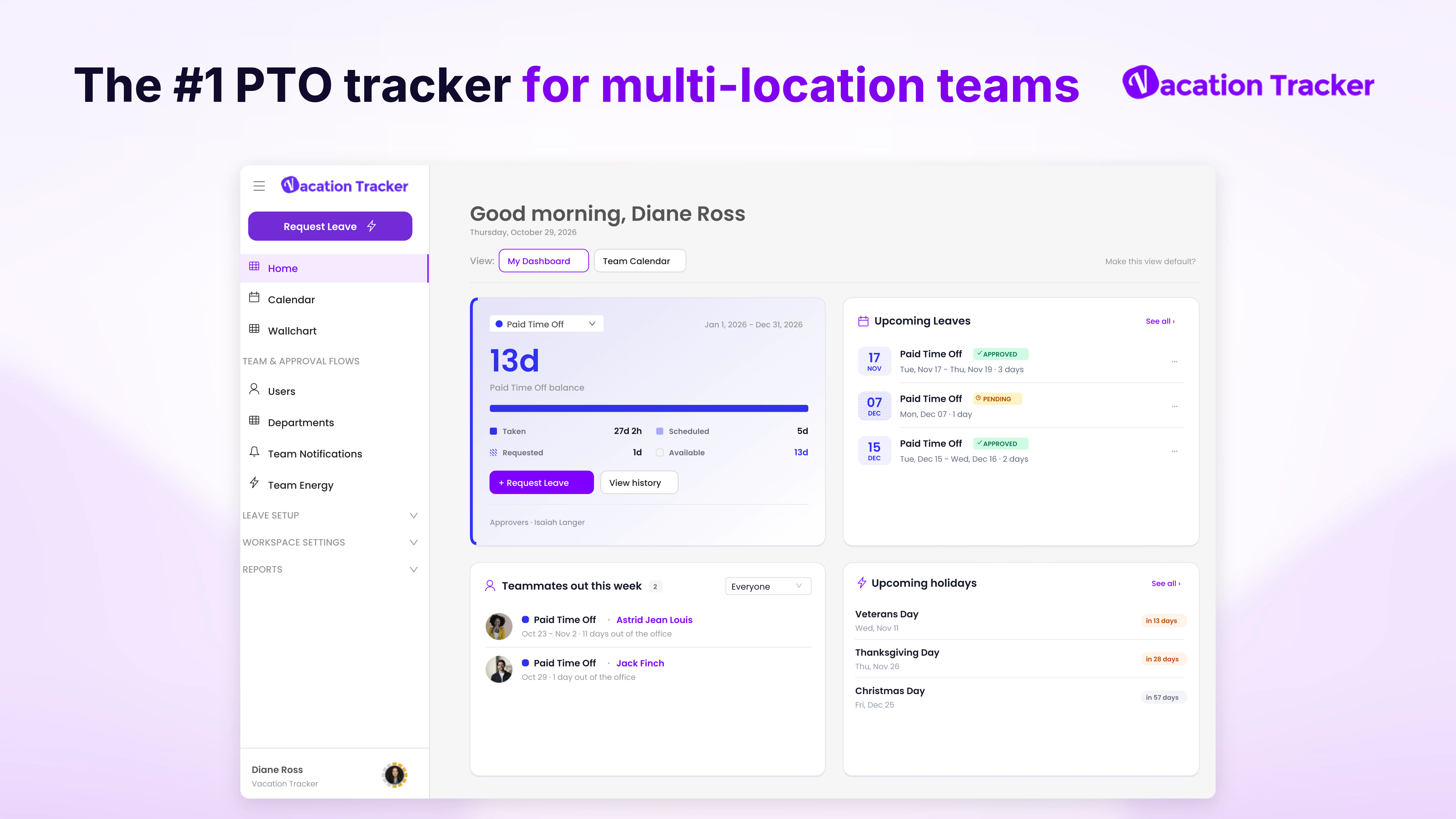Click Diane Ross profile avatar
This screenshot has width=1456, height=819.
[x=394, y=775]
